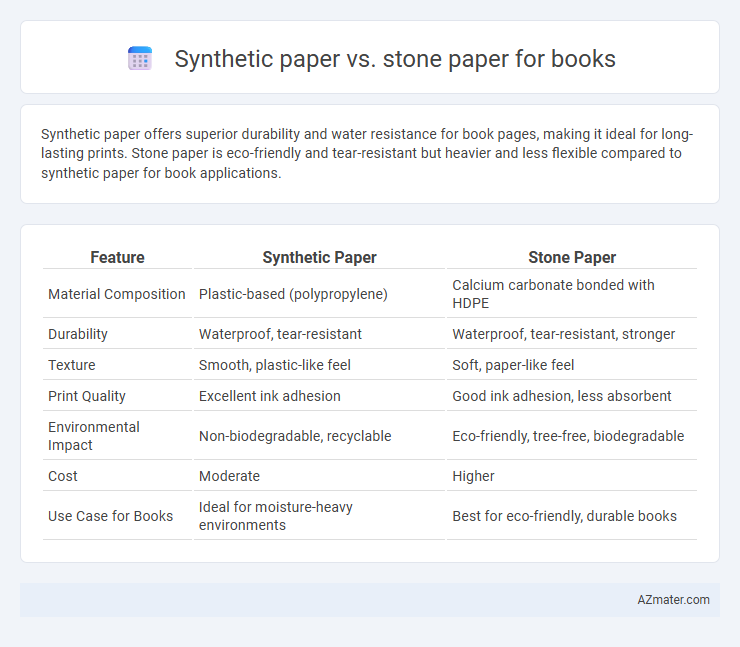This screenshot has width=740, height=647.
Task: Click 'Non-biodegradable, recyclable' cell
Action: point(295,436)
